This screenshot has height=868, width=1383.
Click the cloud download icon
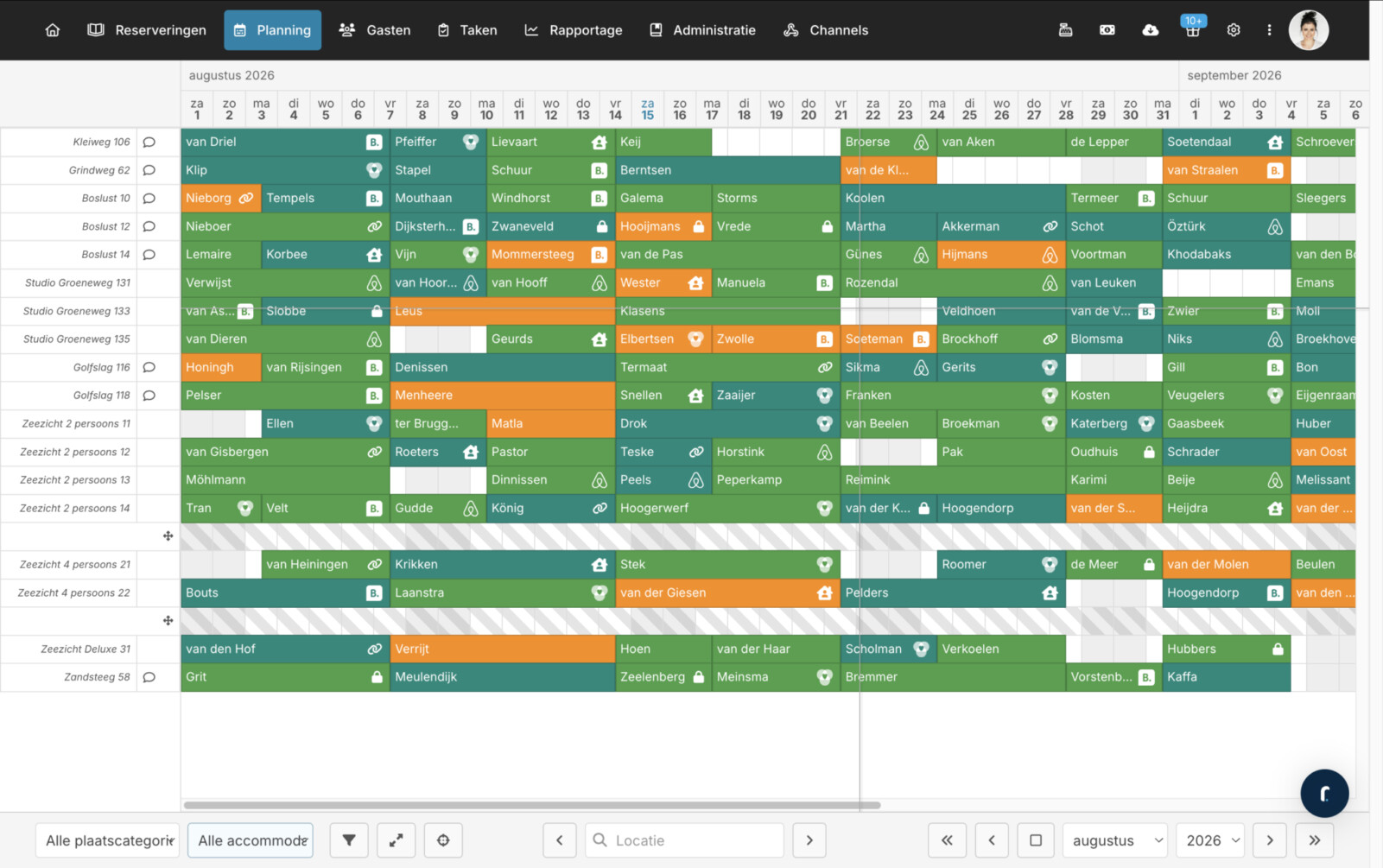click(x=1150, y=30)
